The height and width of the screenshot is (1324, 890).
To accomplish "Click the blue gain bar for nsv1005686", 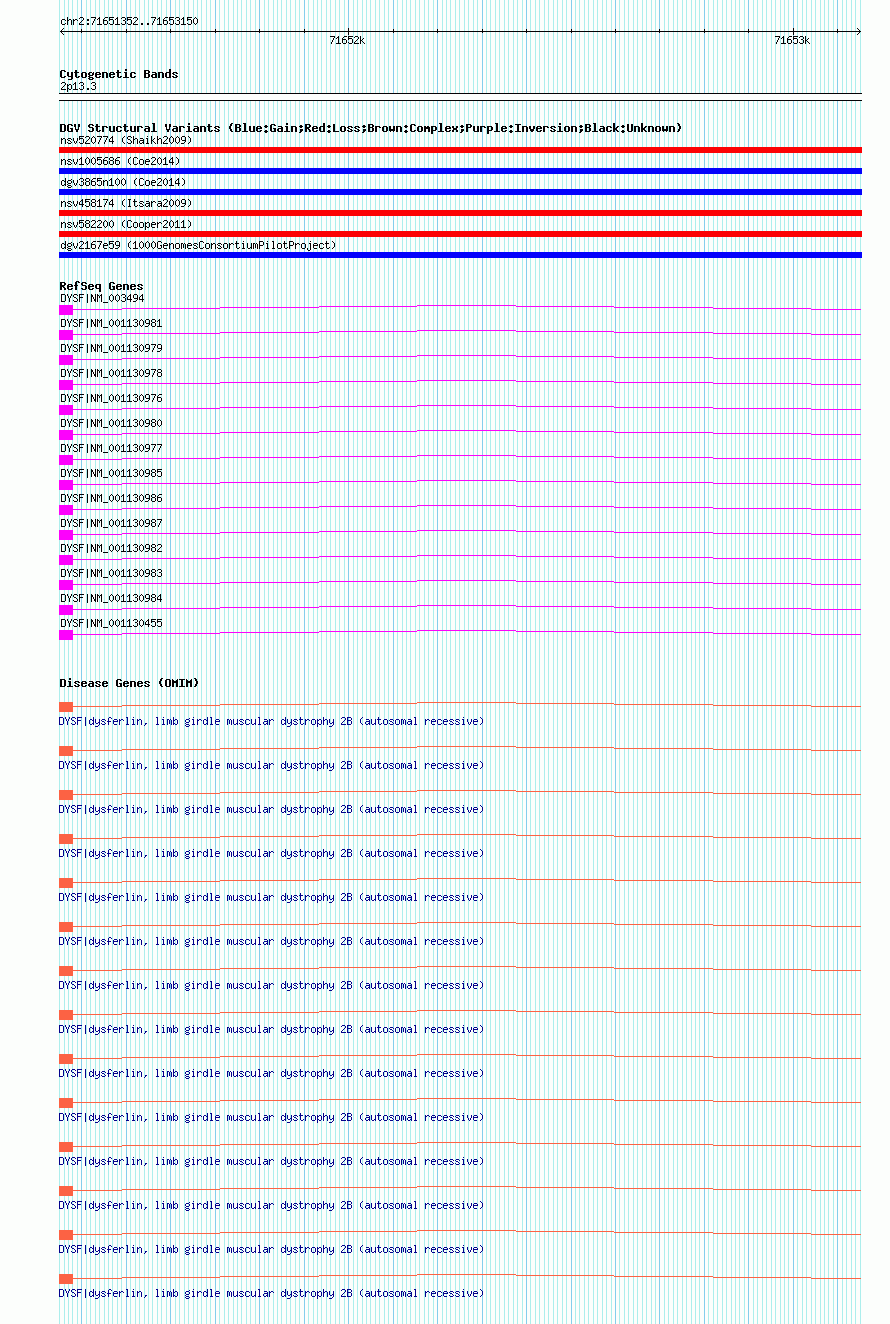I will tap(460, 171).
